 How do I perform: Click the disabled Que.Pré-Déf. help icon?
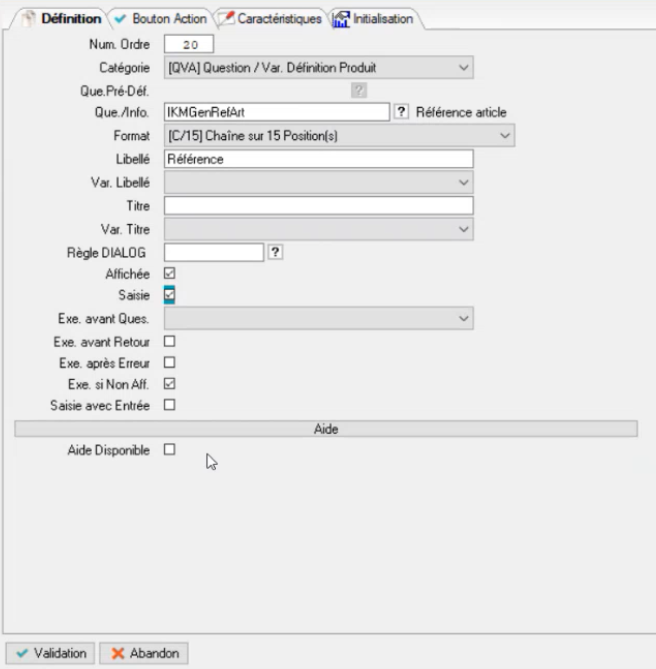[358, 90]
